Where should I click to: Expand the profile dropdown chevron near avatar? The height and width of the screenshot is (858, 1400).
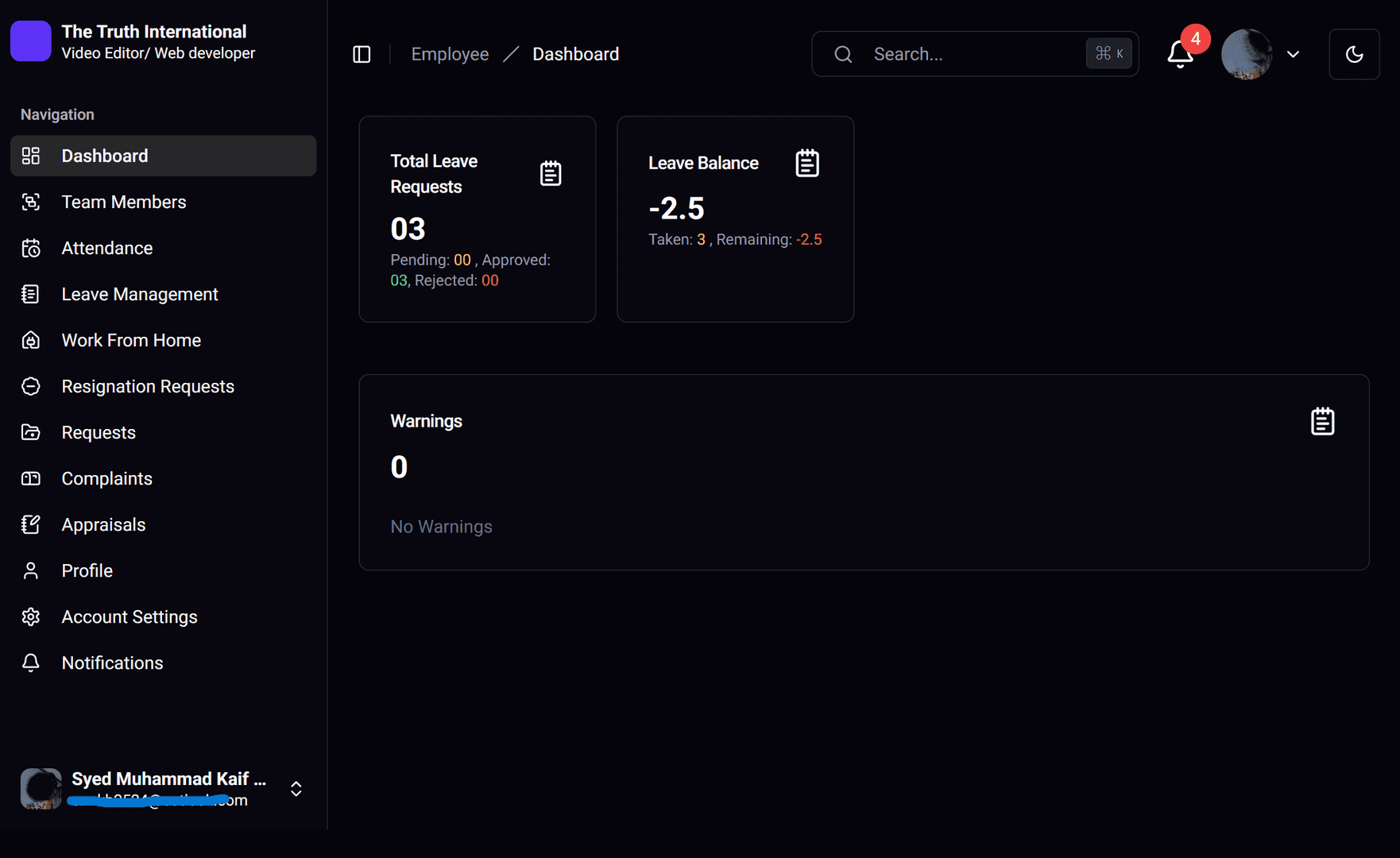click(1293, 54)
